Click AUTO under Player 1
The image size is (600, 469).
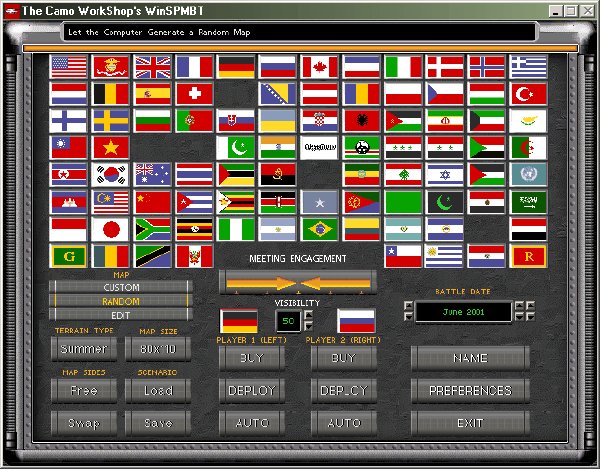pos(252,423)
